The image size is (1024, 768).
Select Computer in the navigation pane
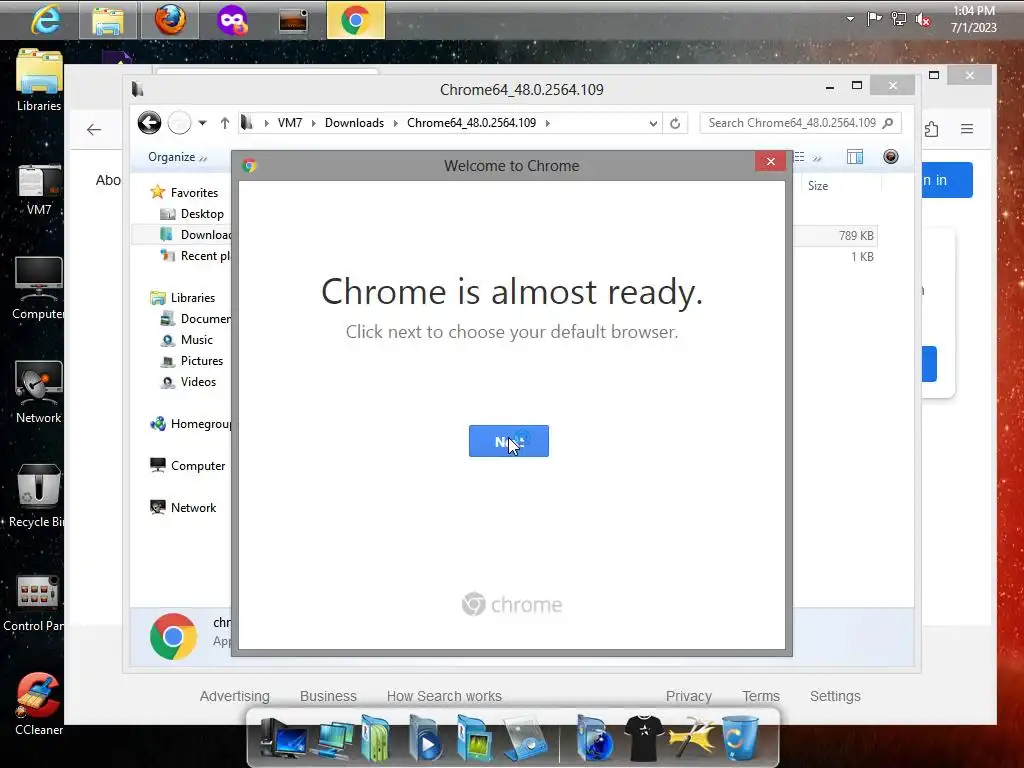click(x=198, y=466)
